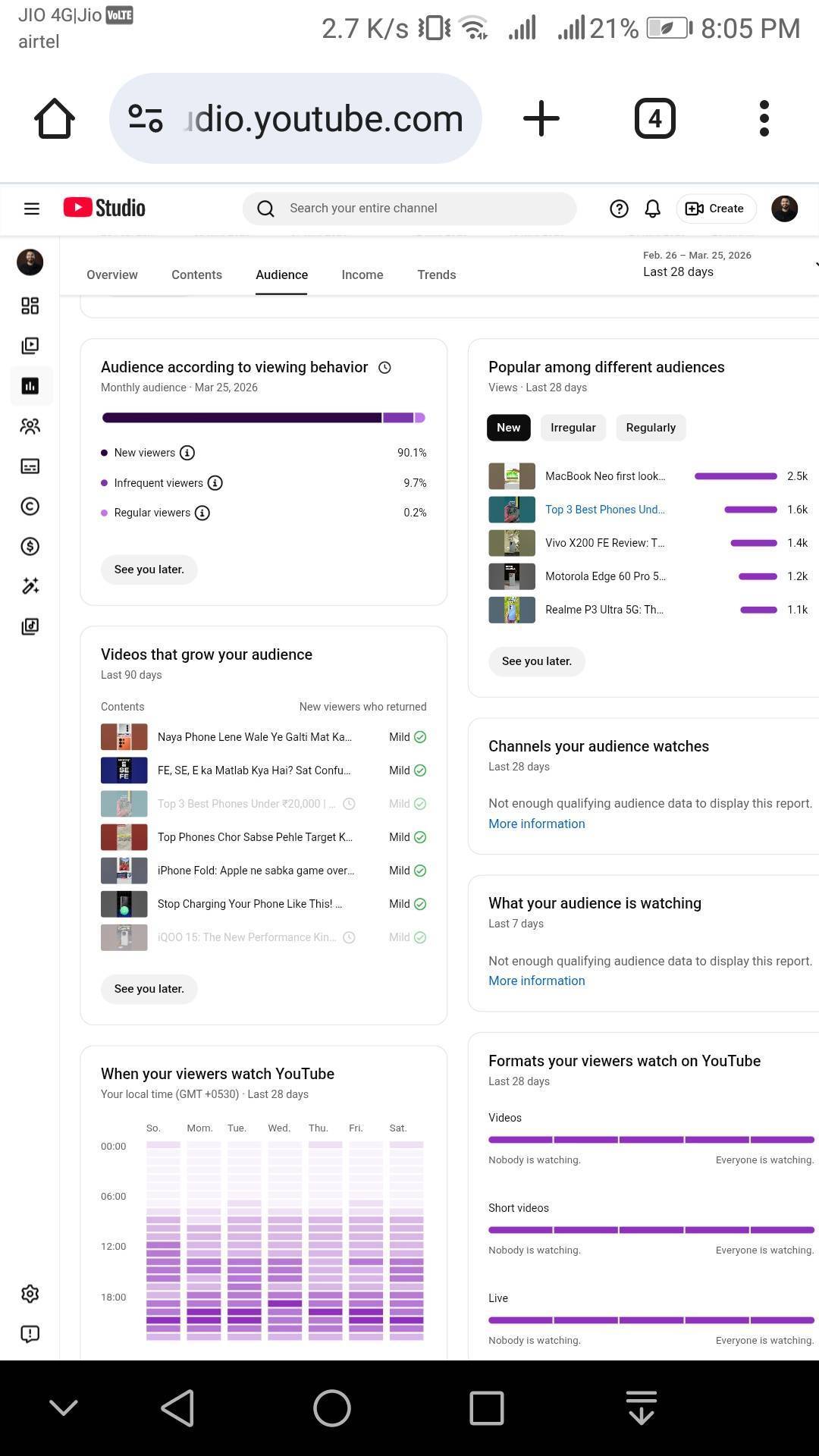
Task: Open the Content library sidebar icon
Action: click(30, 346)
